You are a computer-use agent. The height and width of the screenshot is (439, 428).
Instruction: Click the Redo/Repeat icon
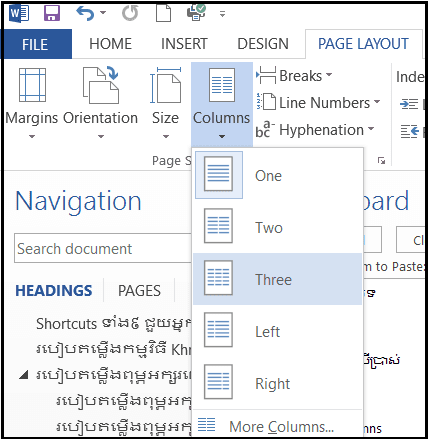tap(130, 14)
